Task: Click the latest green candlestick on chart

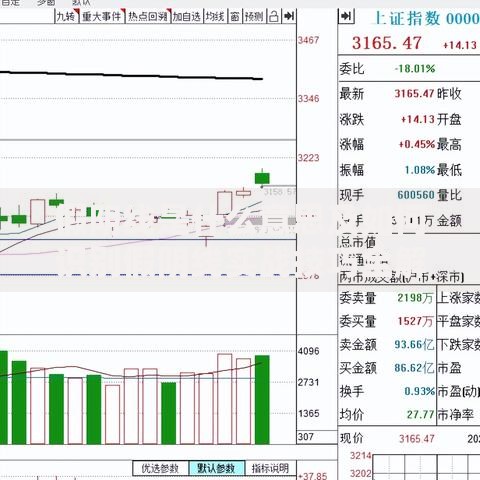Action: click(x=262, y=178)
